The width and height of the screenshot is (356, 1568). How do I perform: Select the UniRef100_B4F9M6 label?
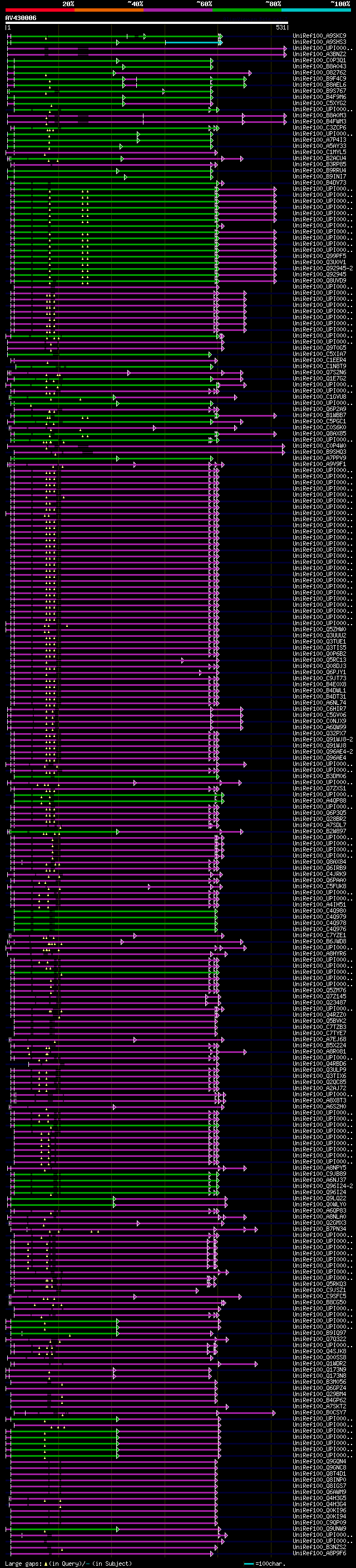[319, 97]
